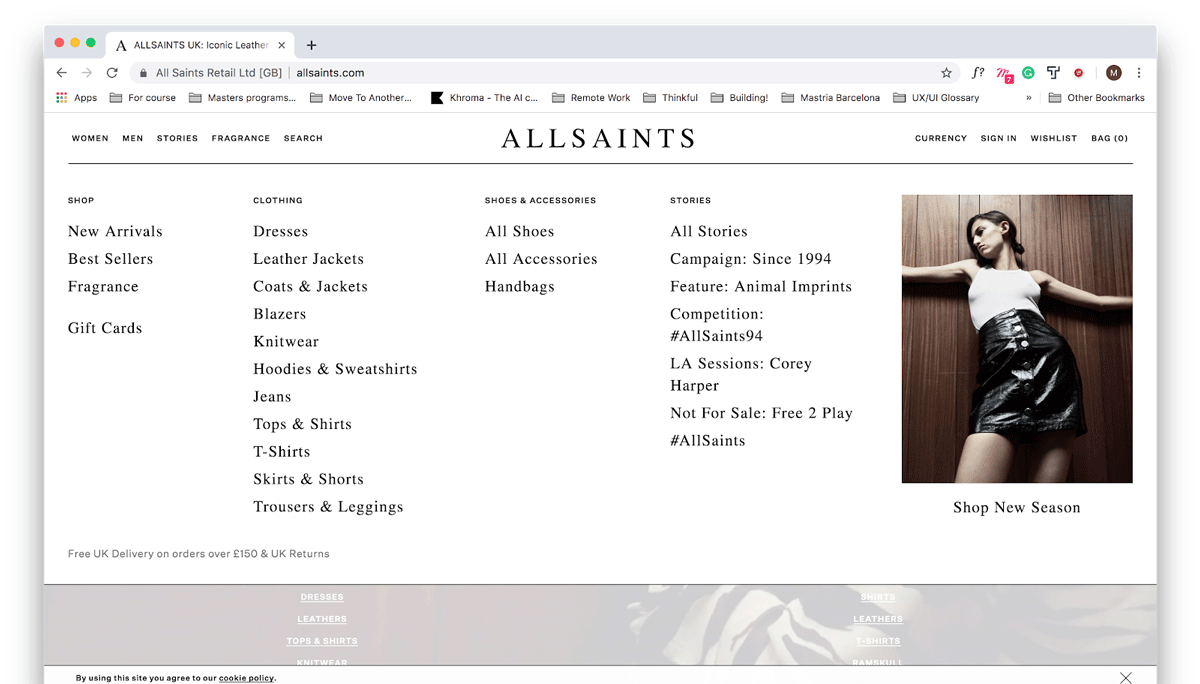Dismiss the cookie policy banner

click(x=1126, y=678)
